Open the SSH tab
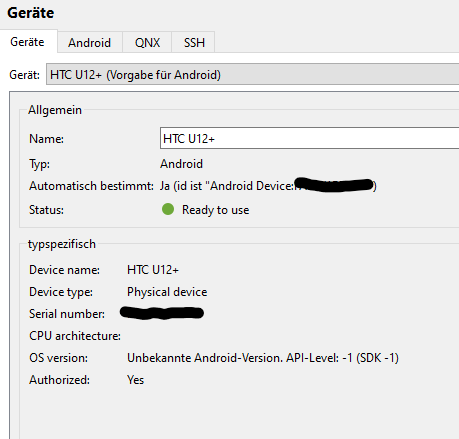 (x=194, y=43)
